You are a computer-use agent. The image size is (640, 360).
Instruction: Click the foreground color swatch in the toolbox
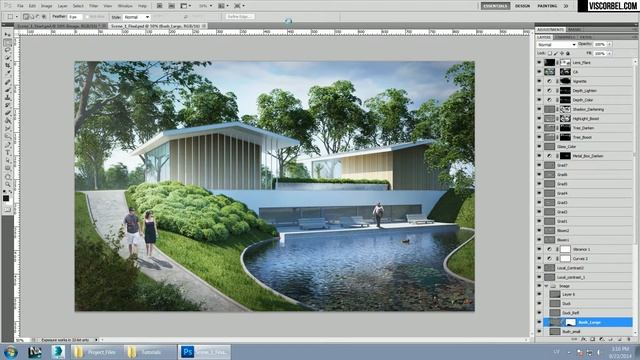point(6,198)
